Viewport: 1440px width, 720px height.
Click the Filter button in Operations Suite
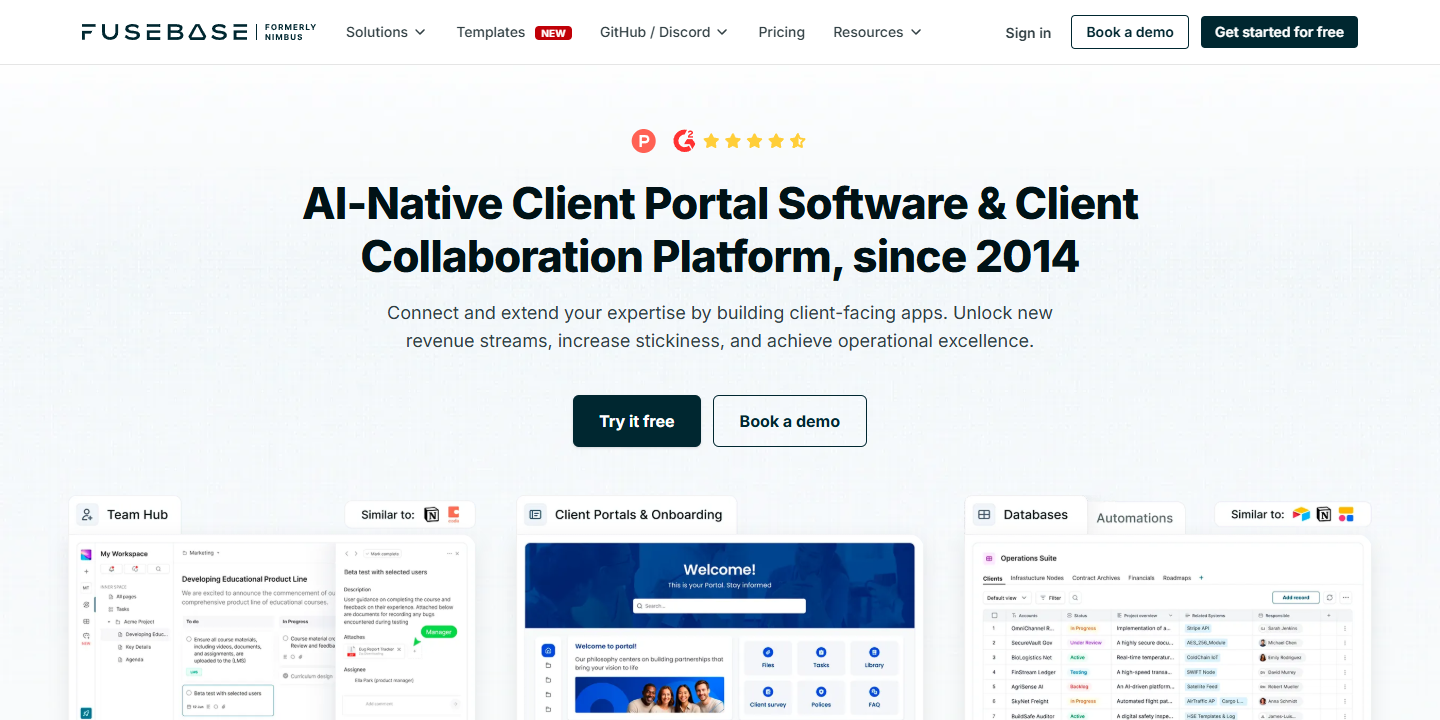[1050, 597]
